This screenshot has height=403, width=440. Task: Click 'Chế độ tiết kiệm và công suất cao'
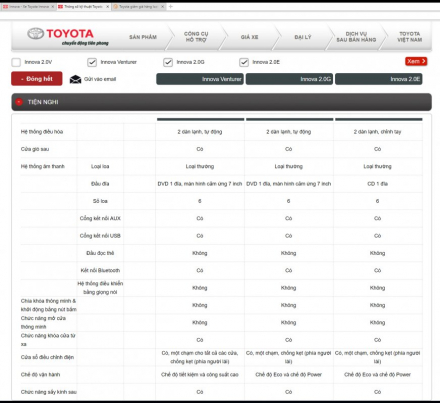coord(200,374)
